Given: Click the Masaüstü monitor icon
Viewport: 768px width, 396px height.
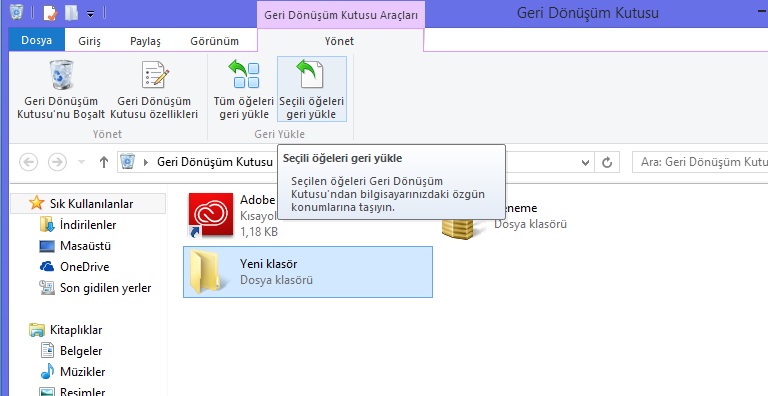Looking at the screenshot, I should tap(47, 246).
